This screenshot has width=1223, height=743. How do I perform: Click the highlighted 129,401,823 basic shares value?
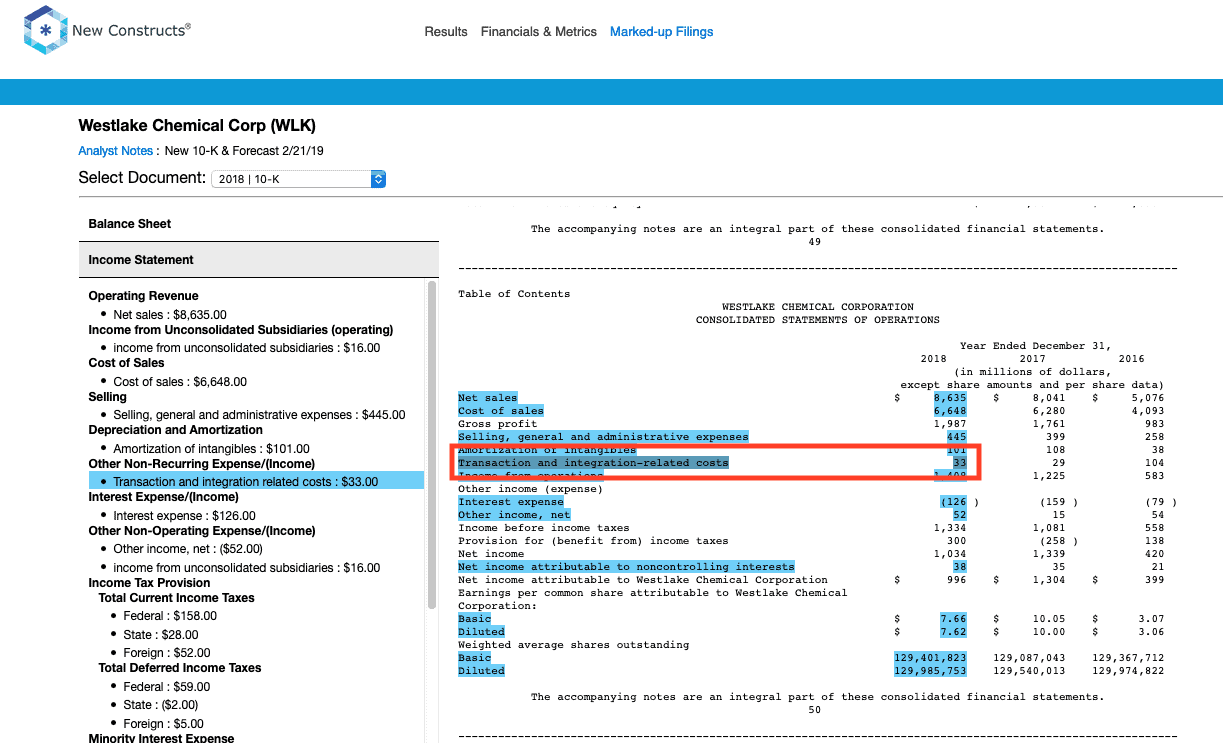tap(931, 658)
